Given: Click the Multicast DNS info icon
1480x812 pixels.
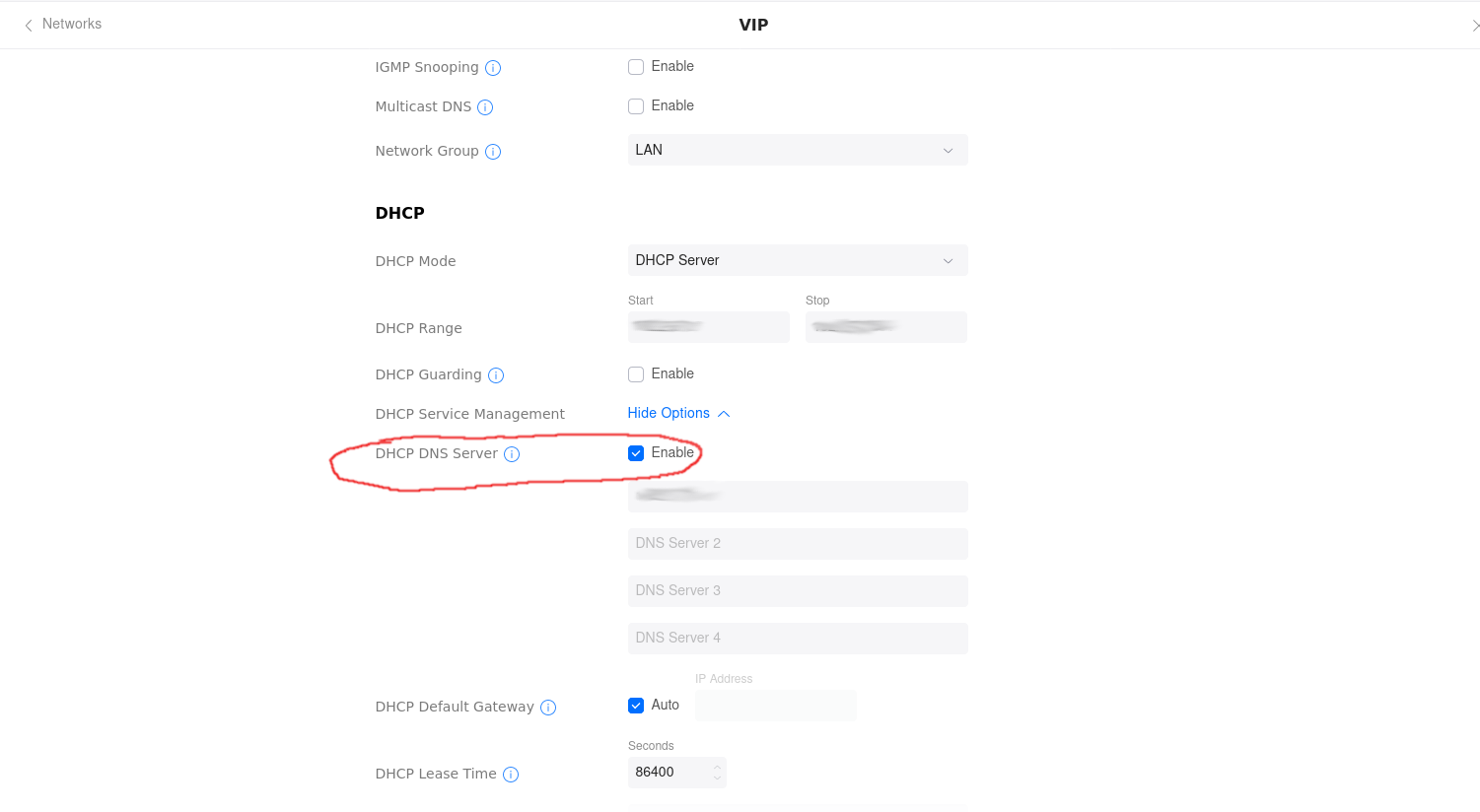Looking at the screenshot, I should [485, 107].
